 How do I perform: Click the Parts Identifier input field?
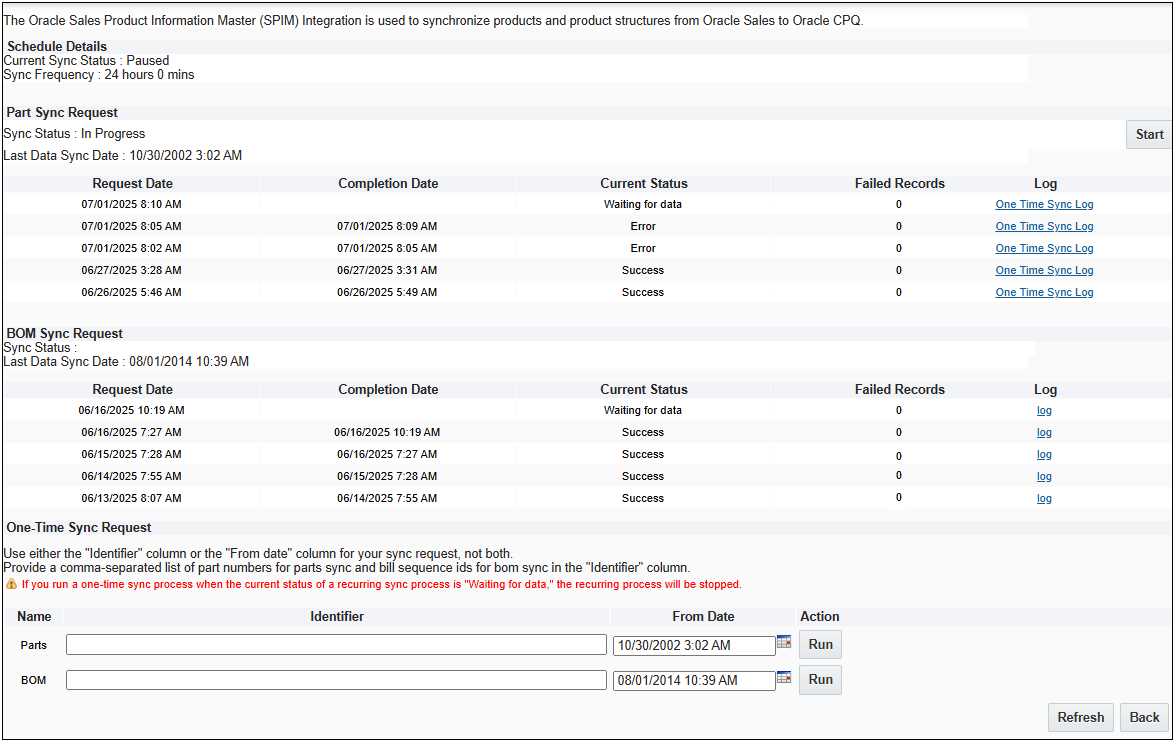point(336,644)
